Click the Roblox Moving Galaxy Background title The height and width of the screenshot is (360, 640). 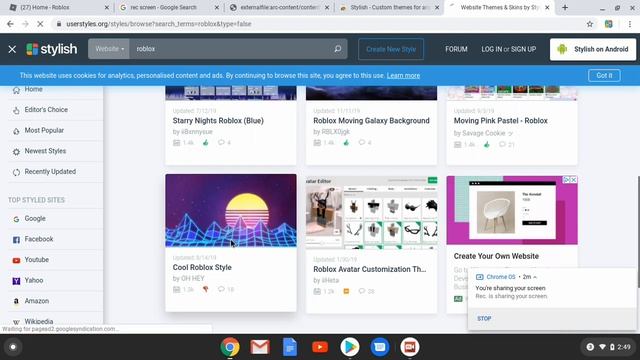pos(371,121)
